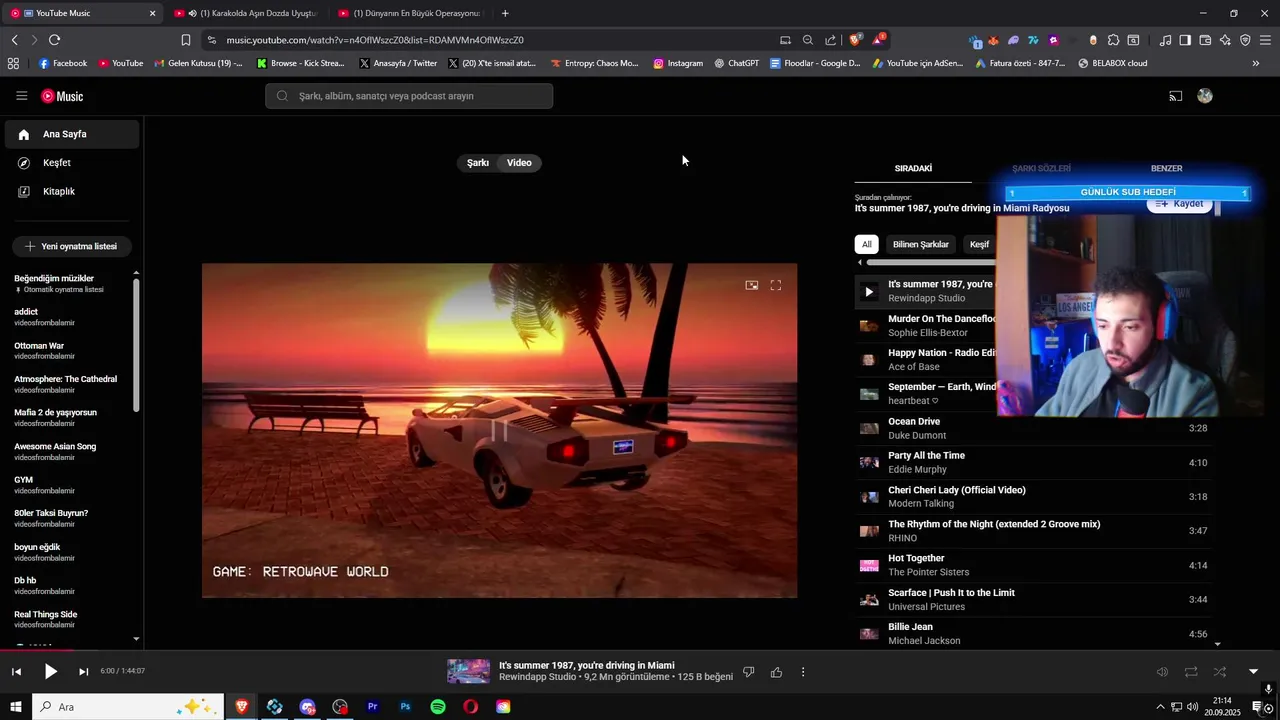Toggle repeat mode in player bar
Image resolution: width=1280 pixels, height=720 pixels.
(1191, 672)
